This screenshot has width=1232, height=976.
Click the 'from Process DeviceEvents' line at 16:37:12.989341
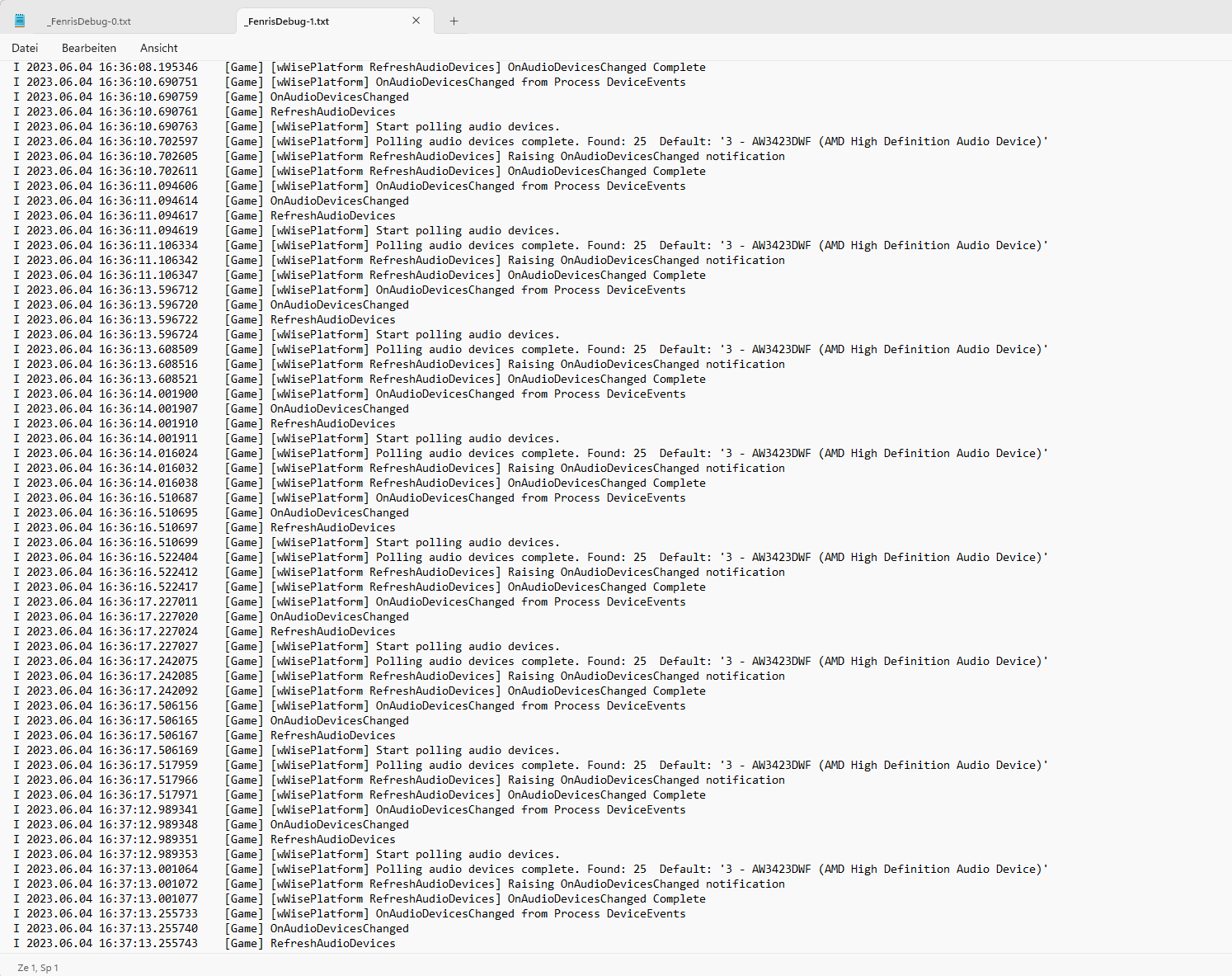350,810
